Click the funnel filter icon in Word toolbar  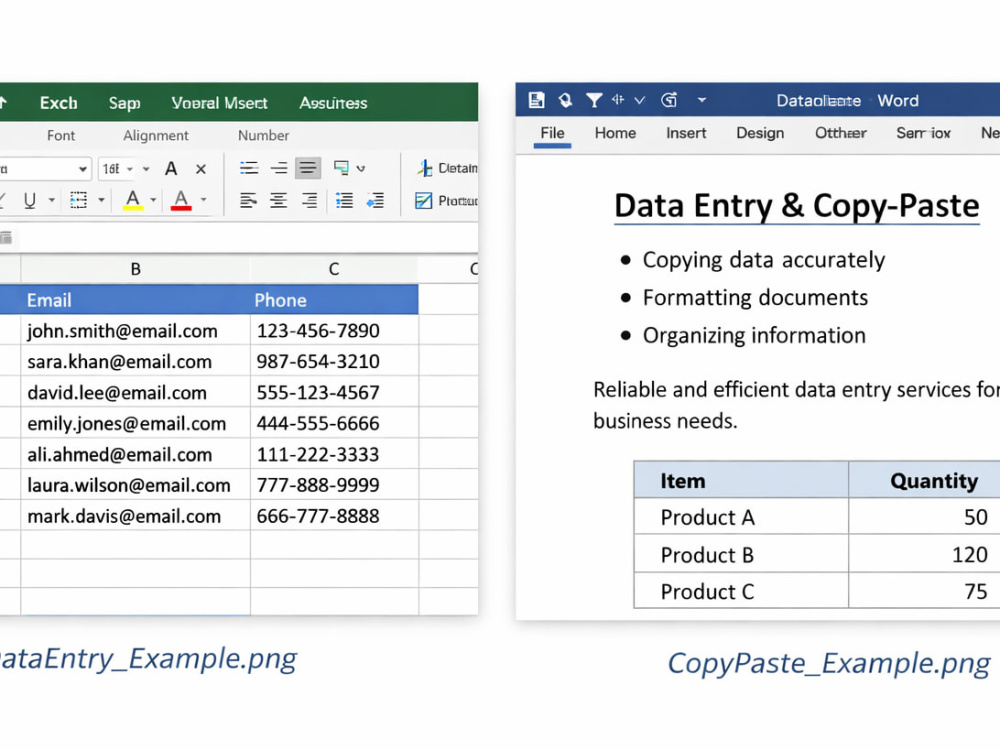(x=594, y=100)
